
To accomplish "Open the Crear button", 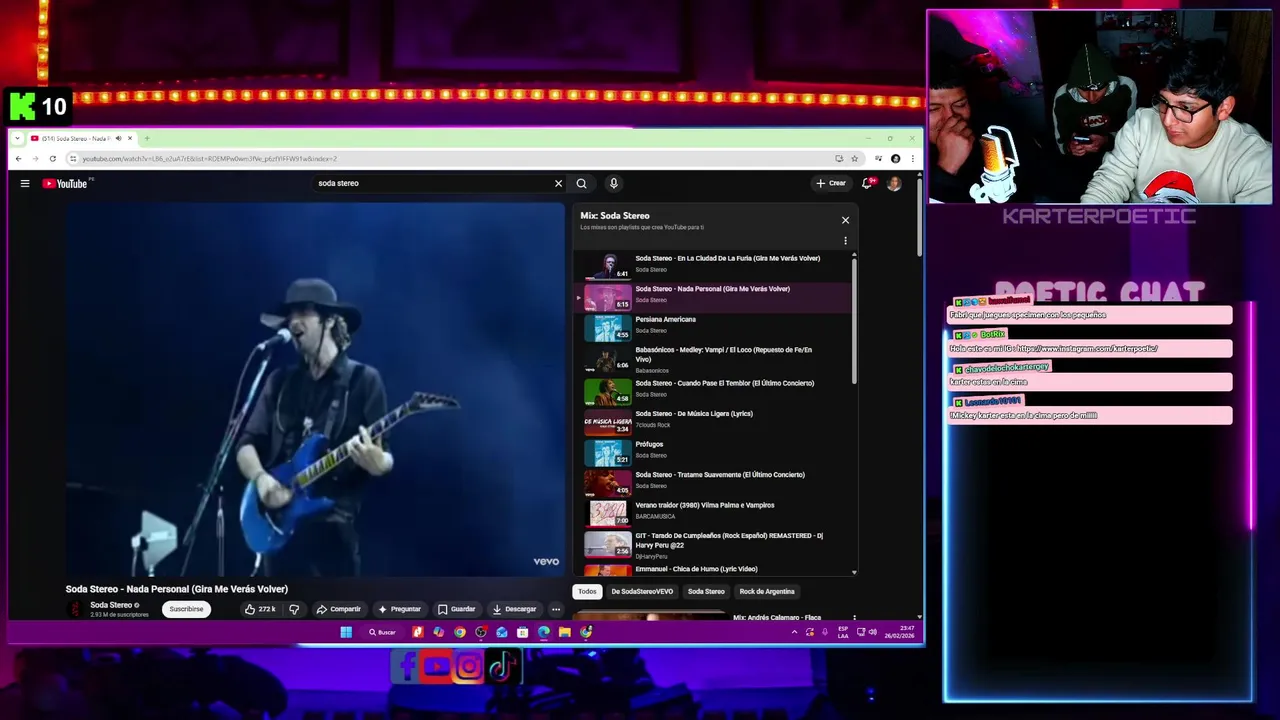I will point(831,183).
